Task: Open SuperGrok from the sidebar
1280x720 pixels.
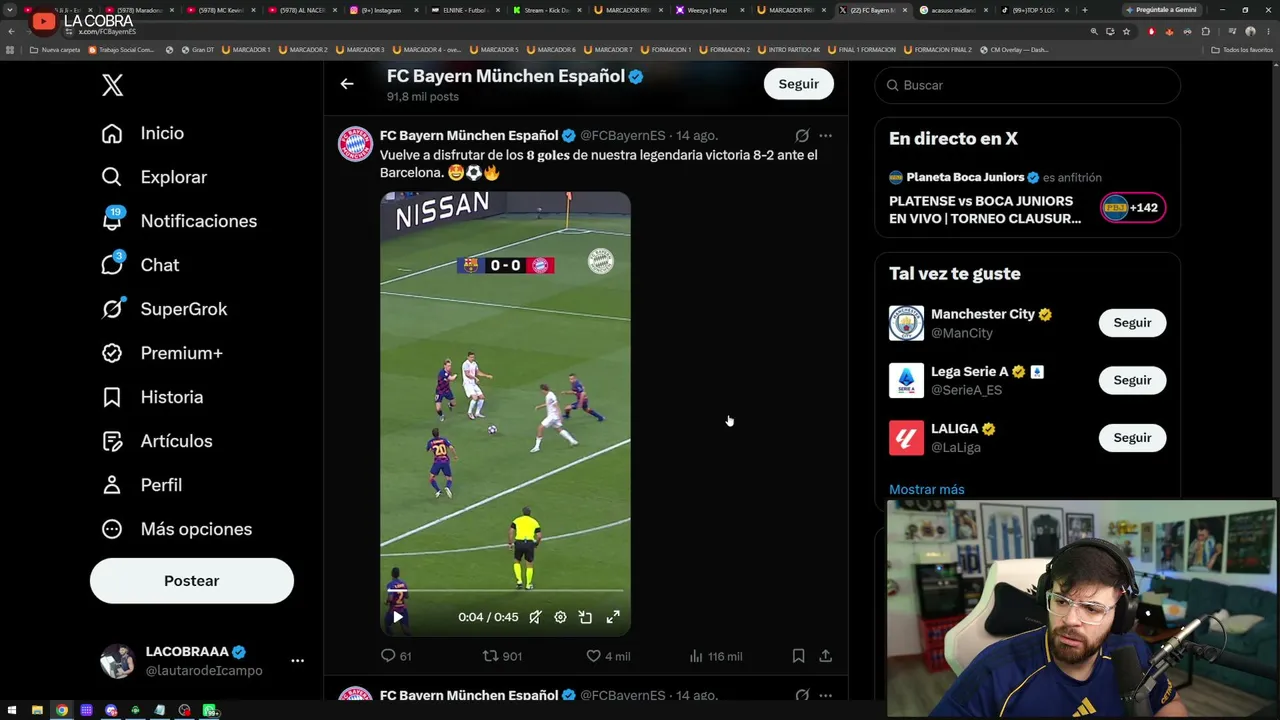Action: click(164, 309)
